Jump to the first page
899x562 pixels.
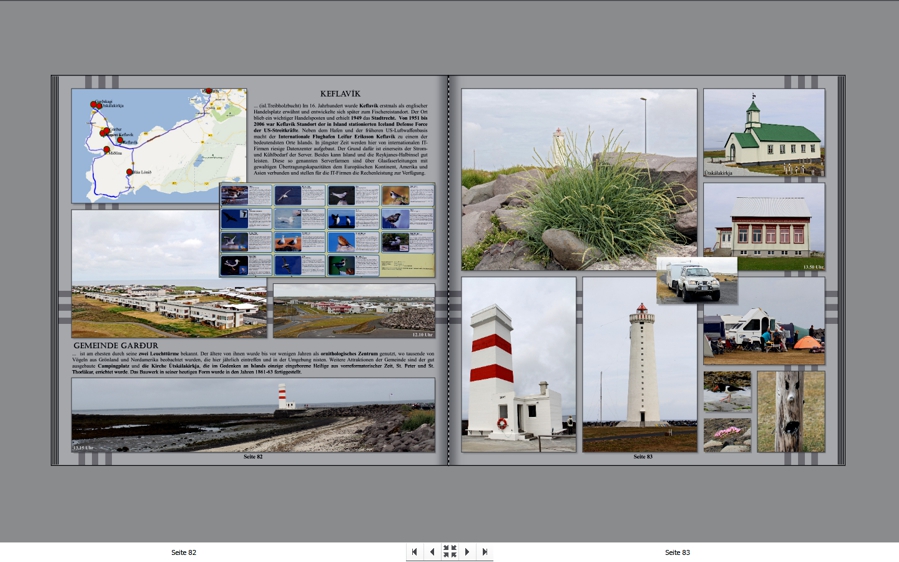click(415, 552)
